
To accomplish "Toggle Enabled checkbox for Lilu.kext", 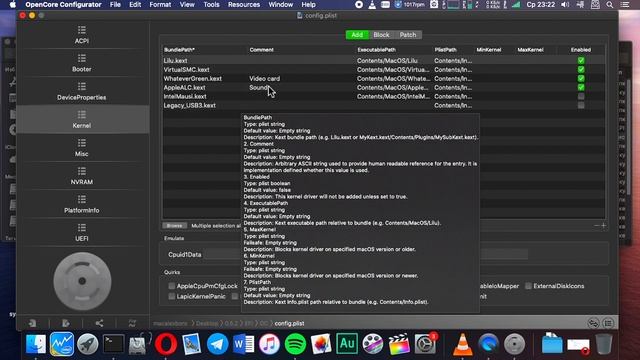I will pyautogui.click(x=581, y=60).
